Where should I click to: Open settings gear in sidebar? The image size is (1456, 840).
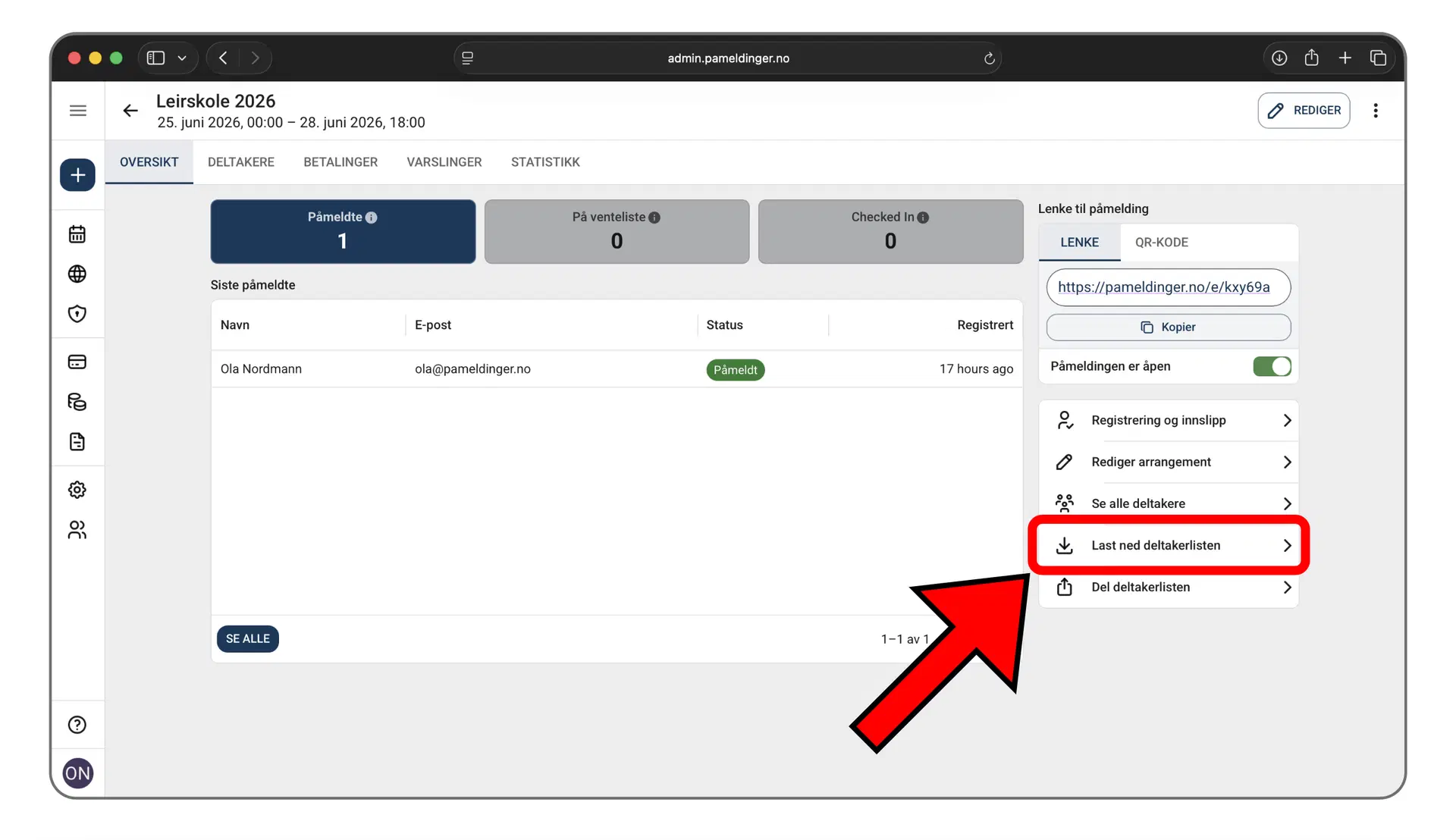[x=77, y=490]
